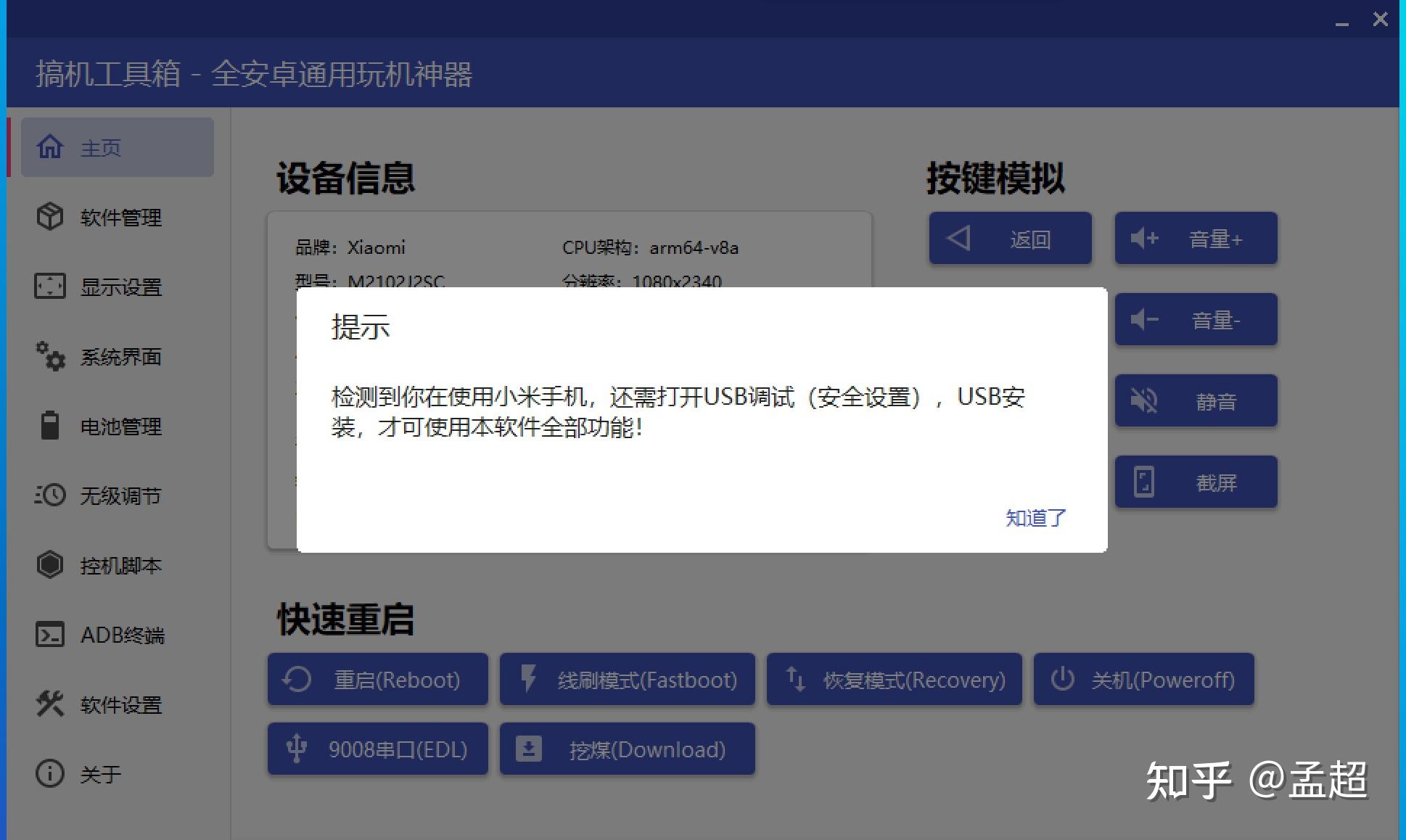Click the 静音 mute button label
The height and width of the screenshot is (840, 1406).
click(x=1216, y=401)
